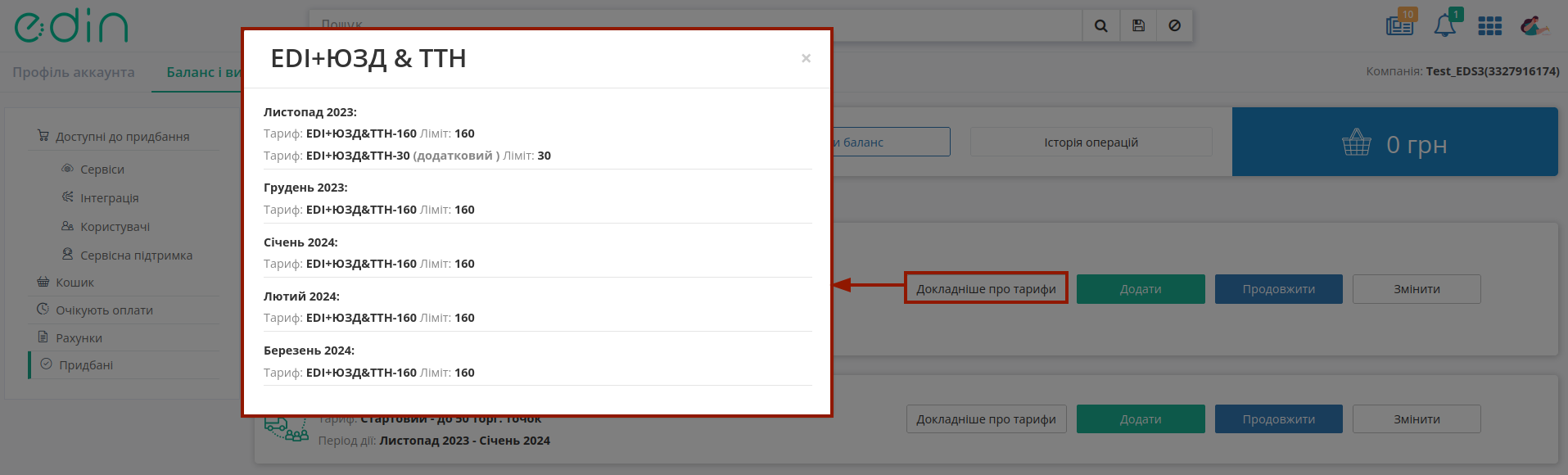
Task: Click the edin logo
Action: [71, 26]
